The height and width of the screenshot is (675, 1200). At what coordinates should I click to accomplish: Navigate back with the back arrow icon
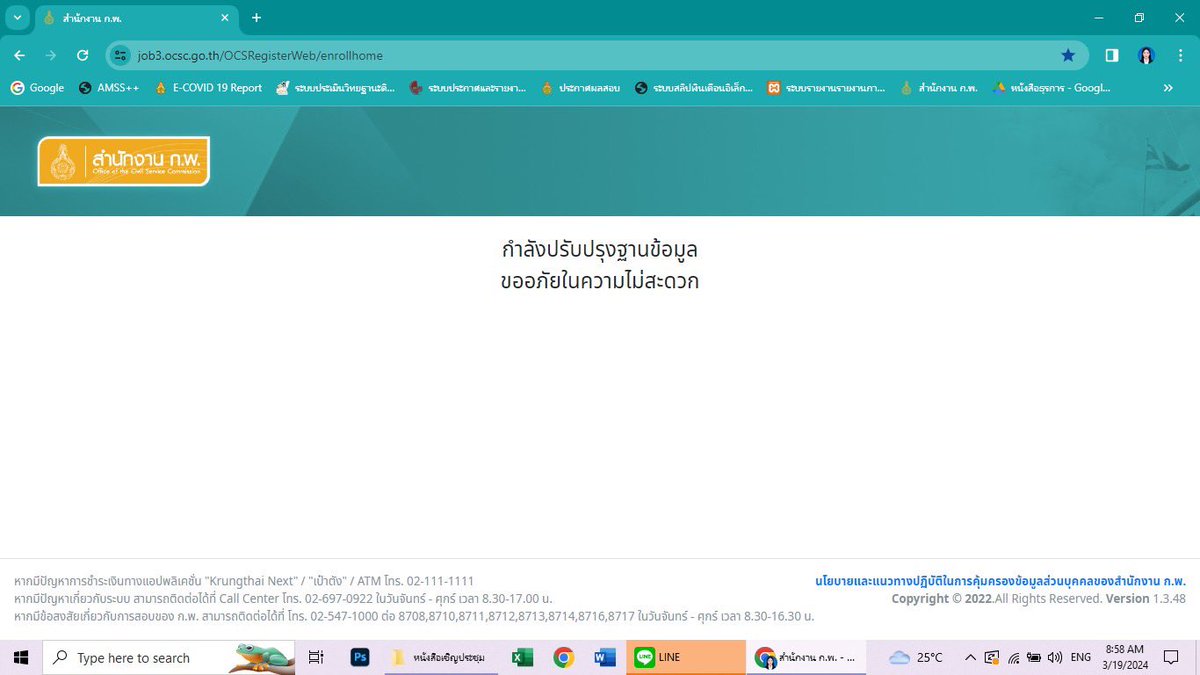pyautogui.click(x=20, y=55)
